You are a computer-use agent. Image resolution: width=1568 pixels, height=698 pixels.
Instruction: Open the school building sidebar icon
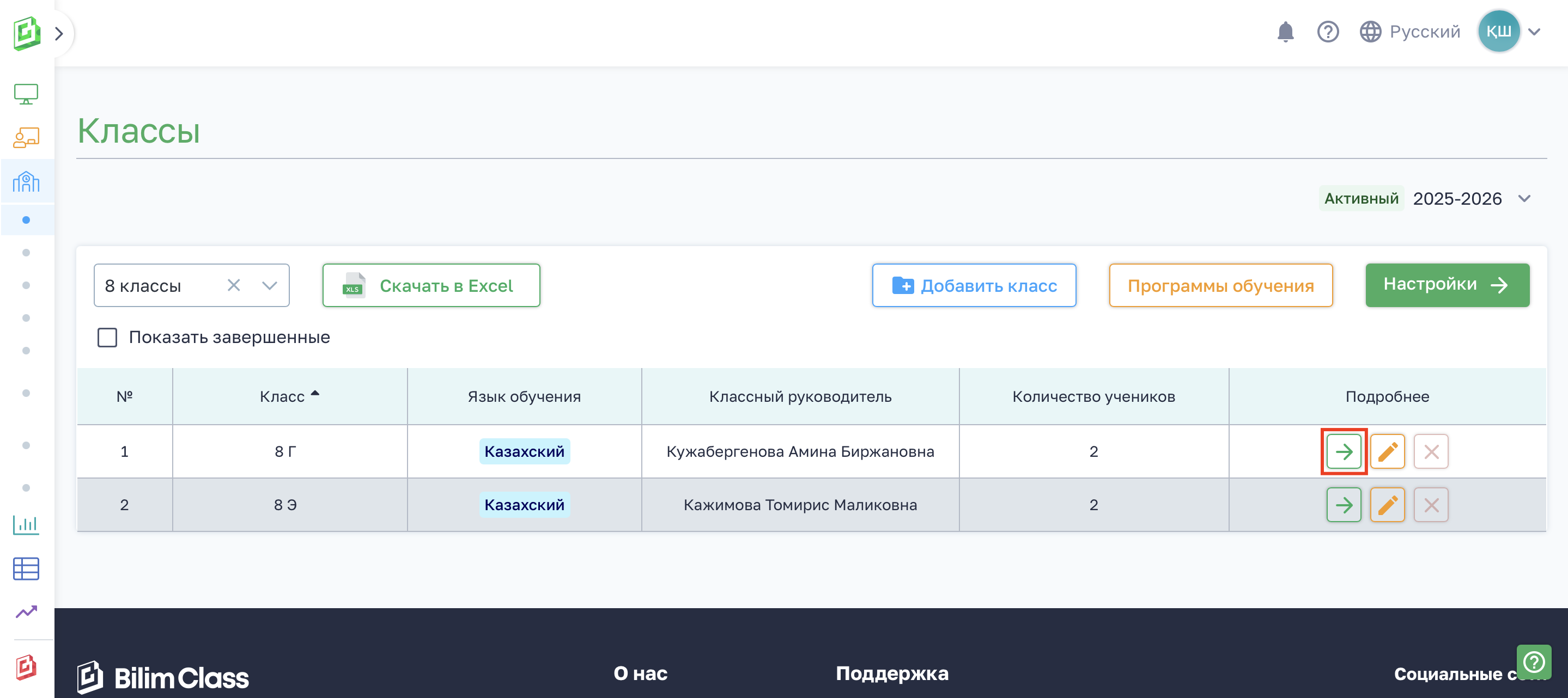coord(26,181)
